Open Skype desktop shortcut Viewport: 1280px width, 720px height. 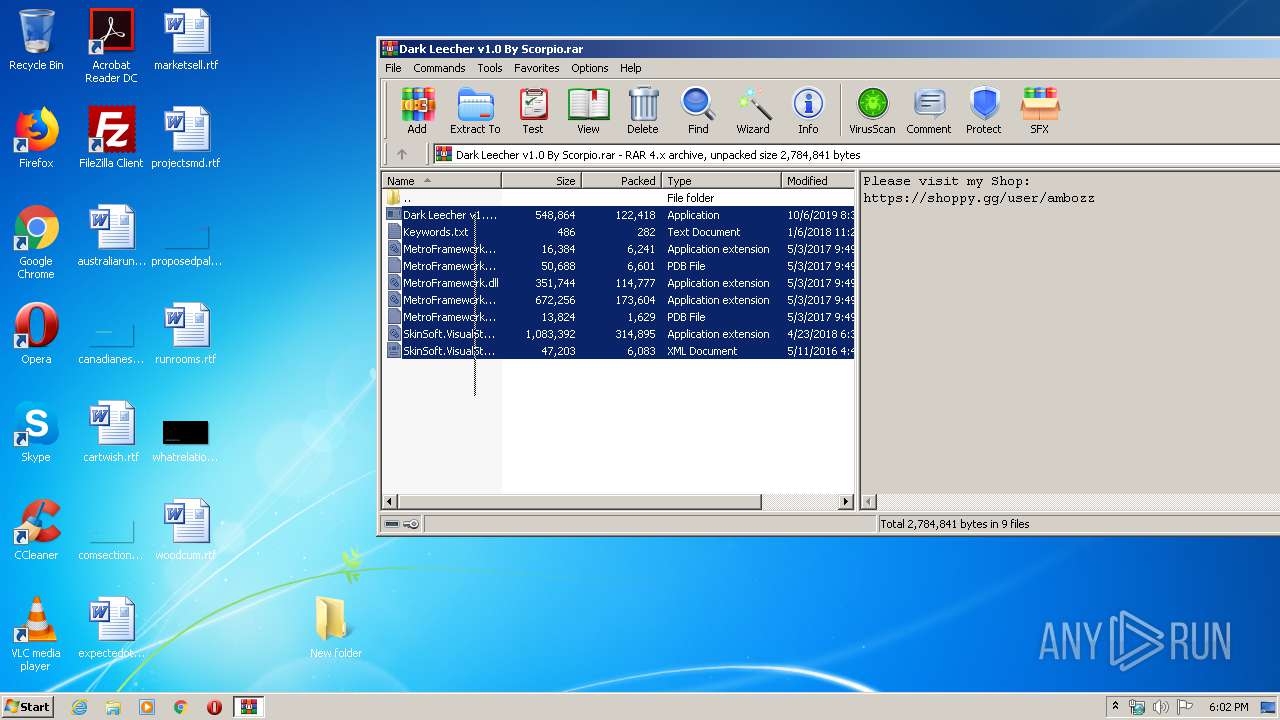(x=36, y=432)
